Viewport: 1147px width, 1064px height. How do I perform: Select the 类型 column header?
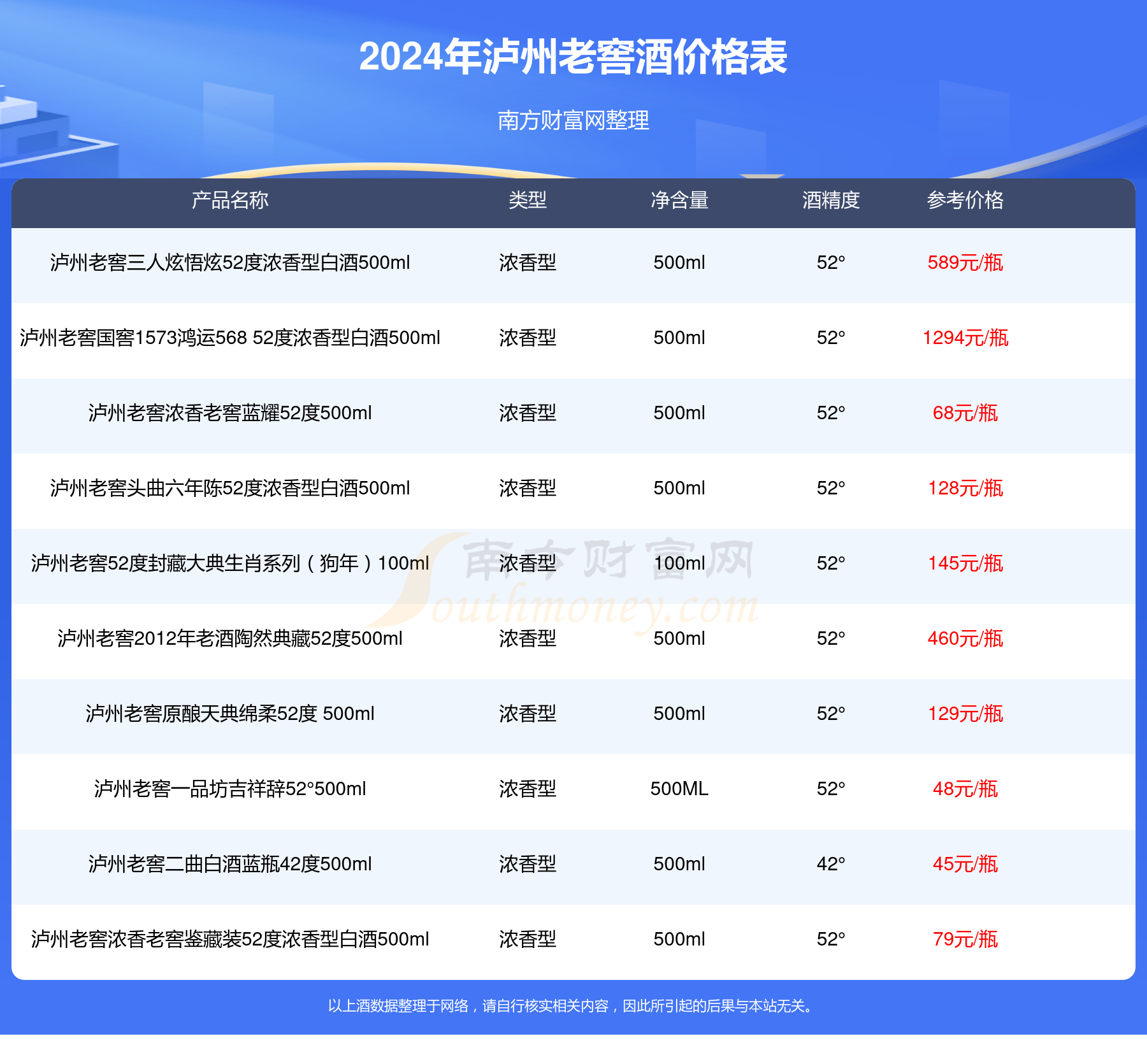[x=524, y=201]
